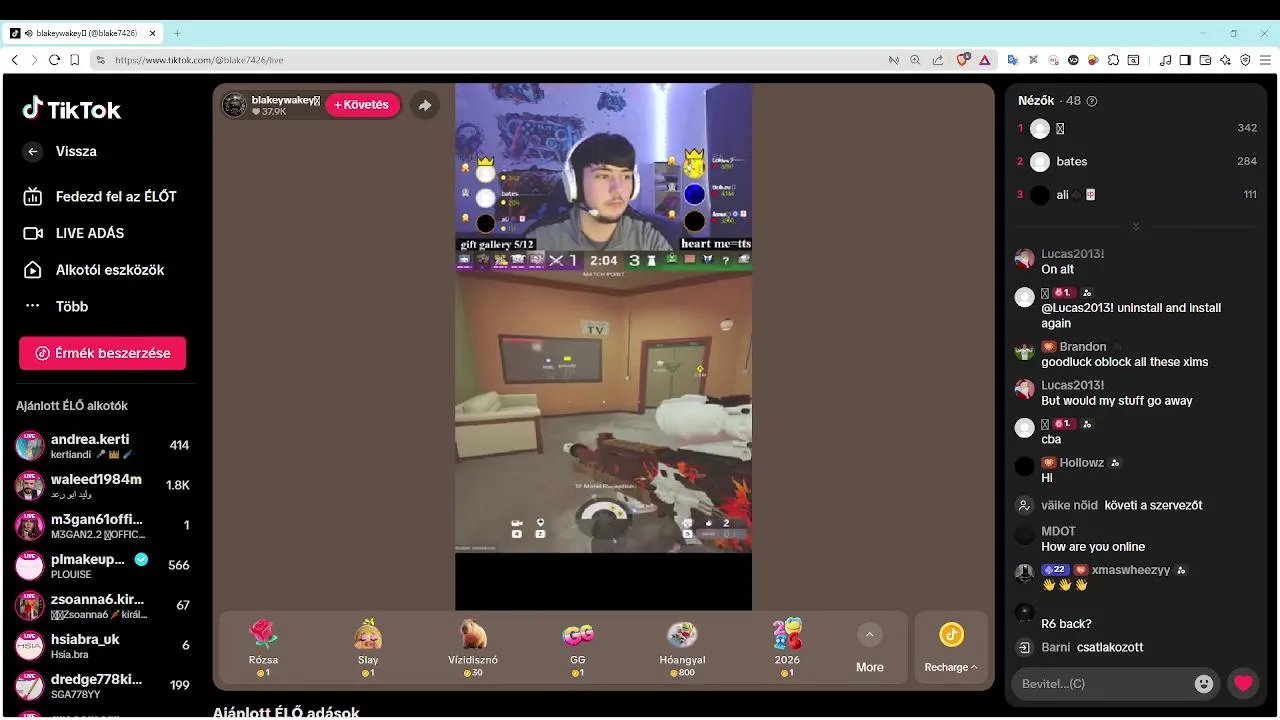The width and height of the screenshot is (1280, 720).
Task: Click the m3gan61offi... profile avatar
Action: click(30, 525)
